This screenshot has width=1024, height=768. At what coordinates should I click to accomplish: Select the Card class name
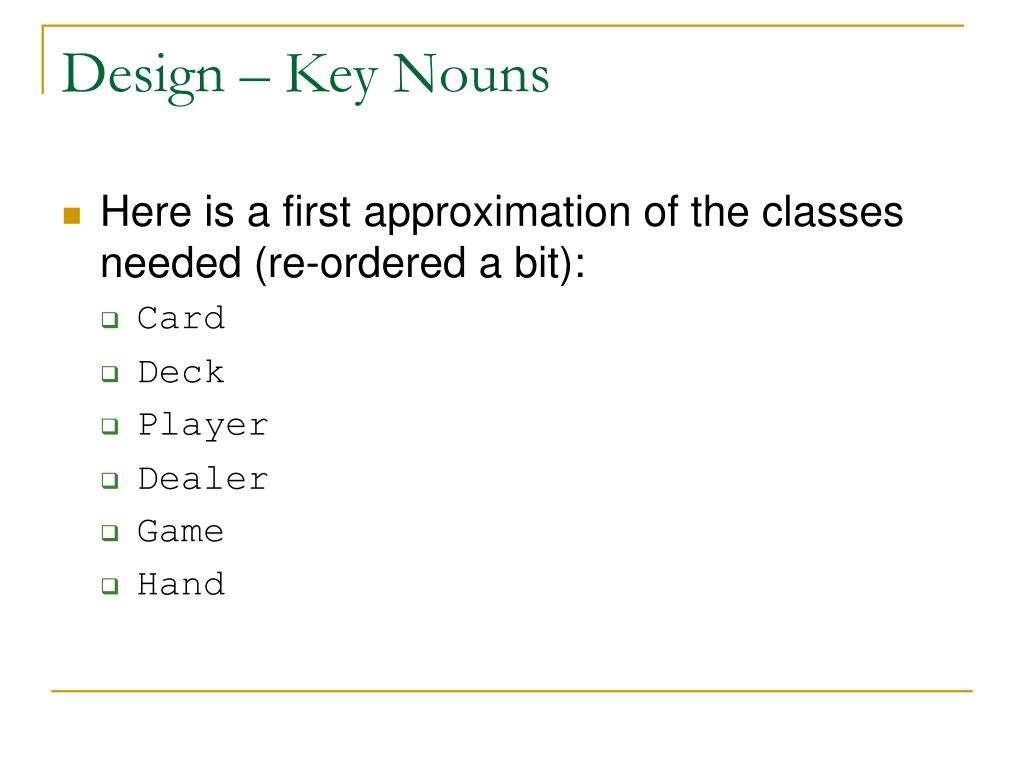tap(181, 319)
